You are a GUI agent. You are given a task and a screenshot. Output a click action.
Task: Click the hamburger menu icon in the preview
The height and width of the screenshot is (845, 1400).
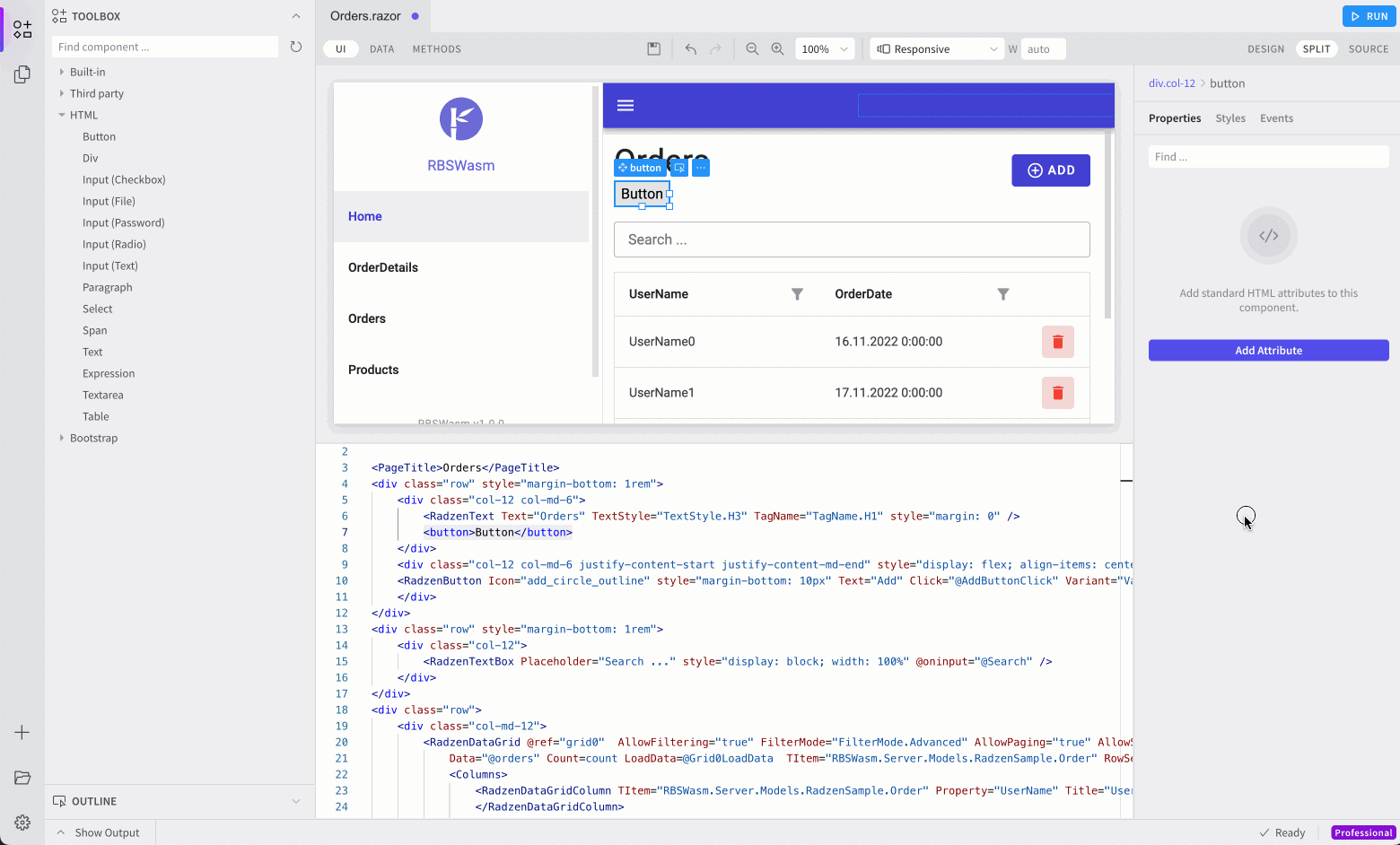point(626,106)
